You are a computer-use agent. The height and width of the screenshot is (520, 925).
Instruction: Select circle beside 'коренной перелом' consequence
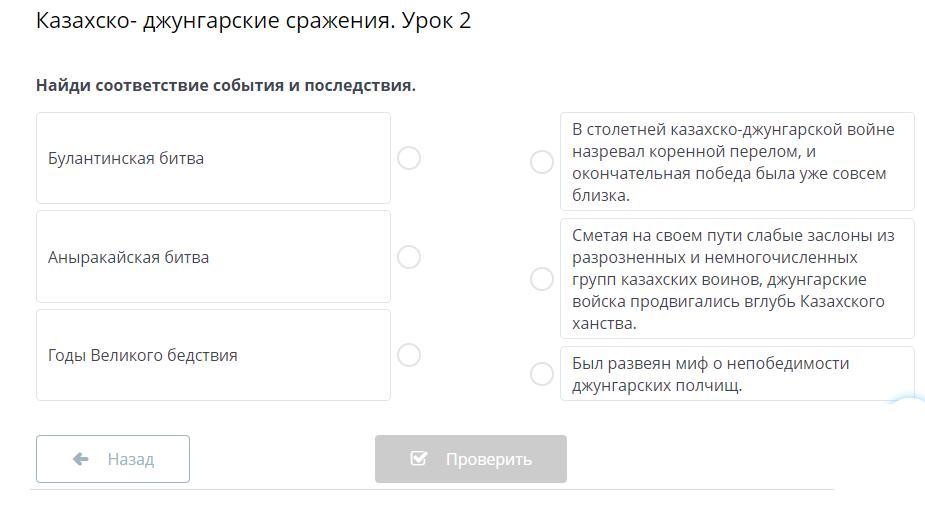click(x=542, y=162)
